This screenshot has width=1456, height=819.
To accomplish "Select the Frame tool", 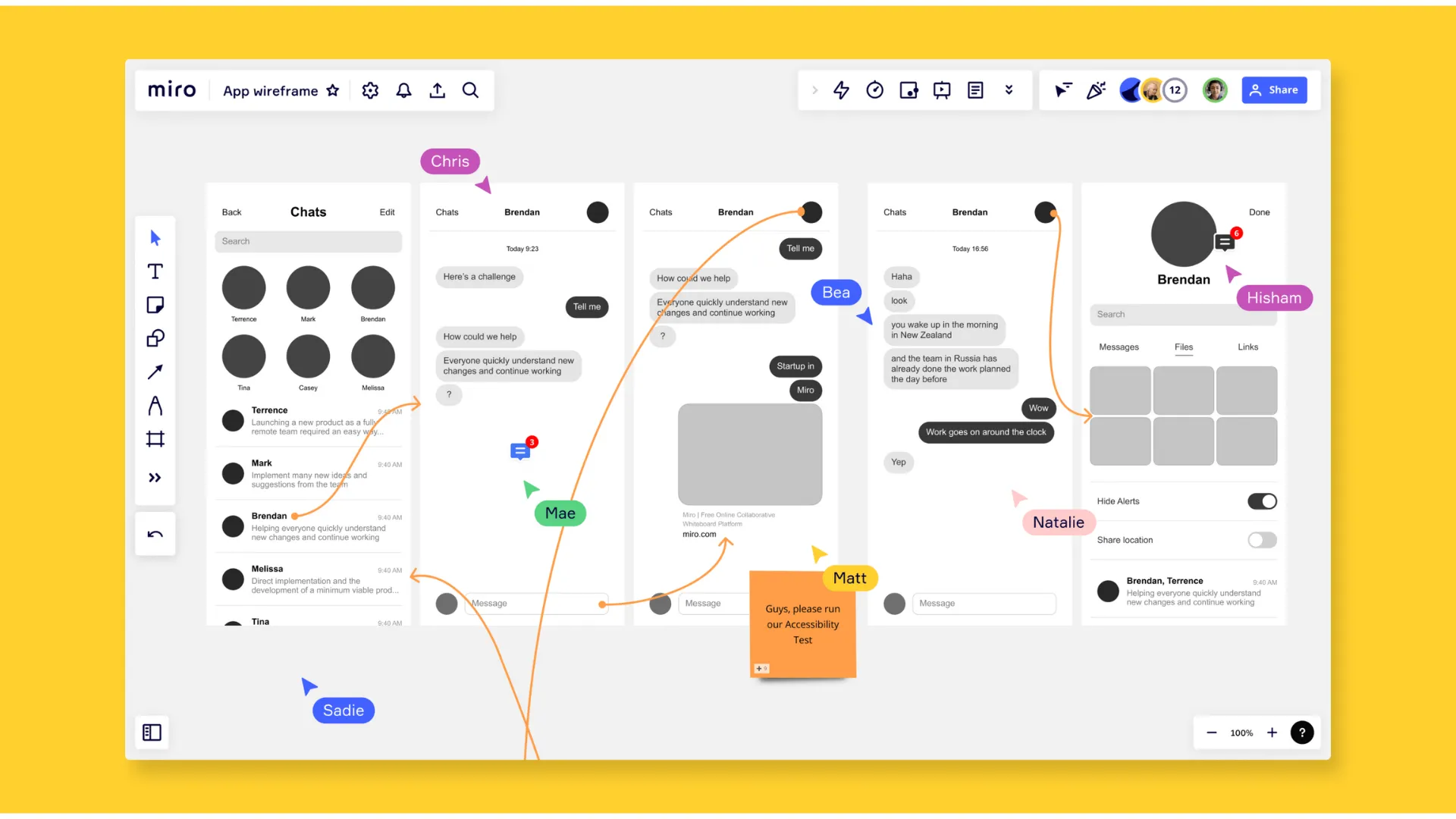I will click(155, 439).
